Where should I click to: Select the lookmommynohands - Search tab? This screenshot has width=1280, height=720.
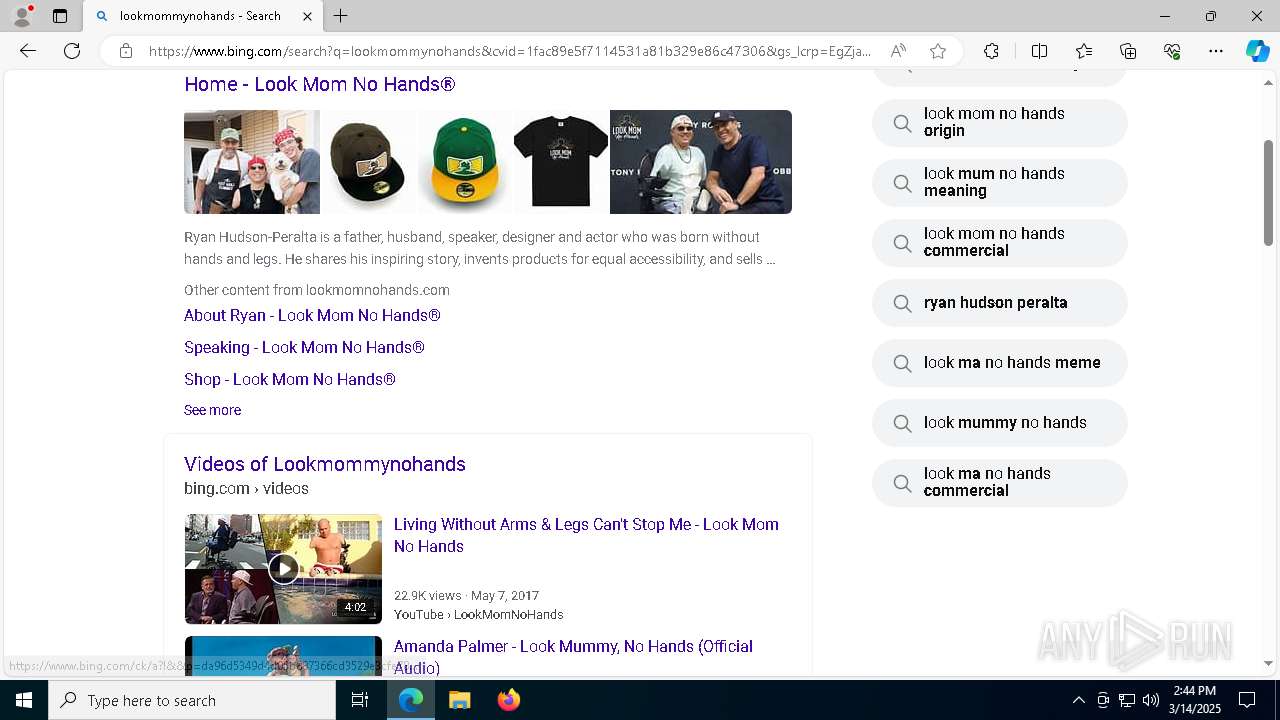pos(203,16)
